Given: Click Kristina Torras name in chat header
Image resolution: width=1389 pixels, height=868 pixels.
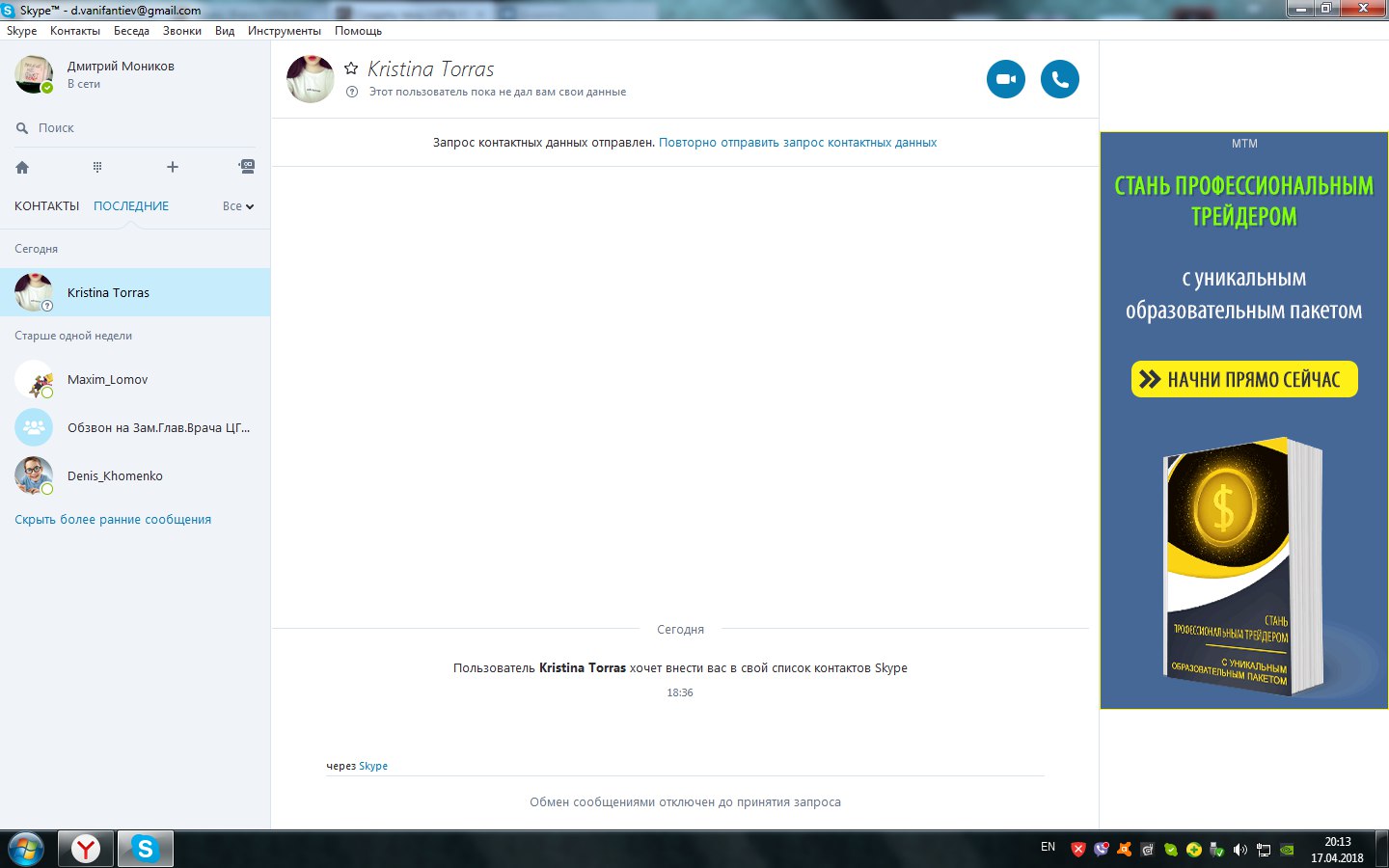Looking at the screenshot, I should [430, 69].
